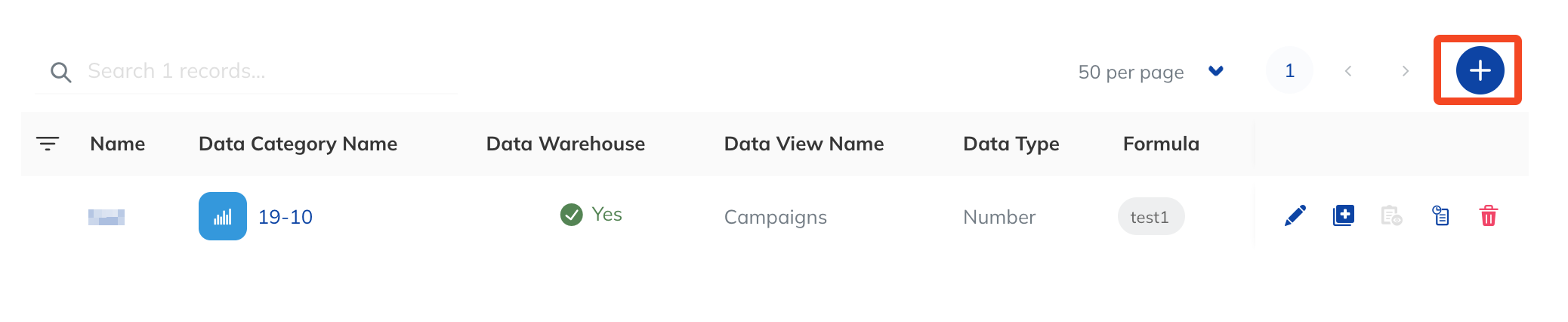Click the blue chart category icon
1568x322 pixels.
point(223,216)
